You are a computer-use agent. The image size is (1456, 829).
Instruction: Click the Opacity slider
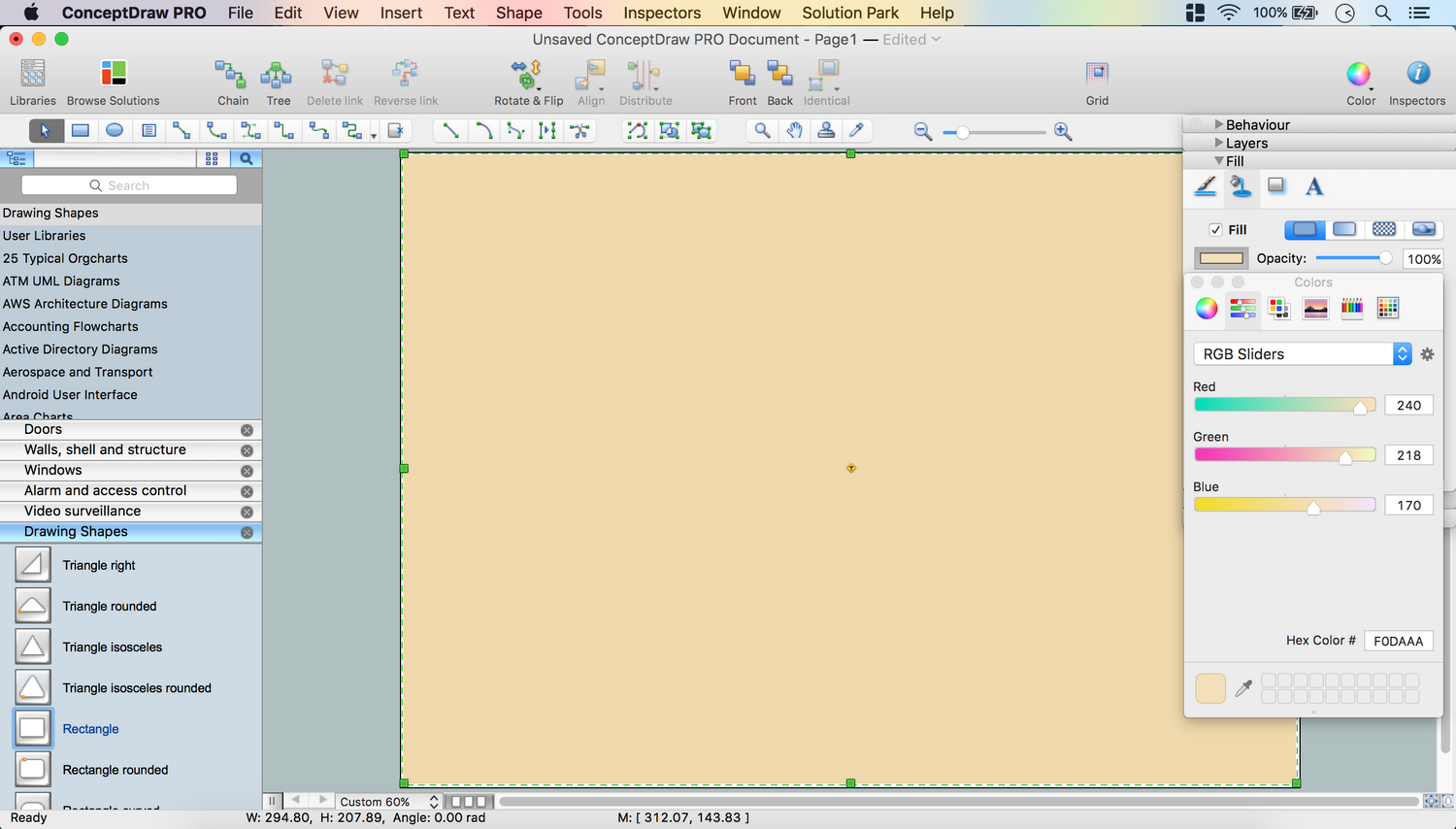coord(1354,258)
